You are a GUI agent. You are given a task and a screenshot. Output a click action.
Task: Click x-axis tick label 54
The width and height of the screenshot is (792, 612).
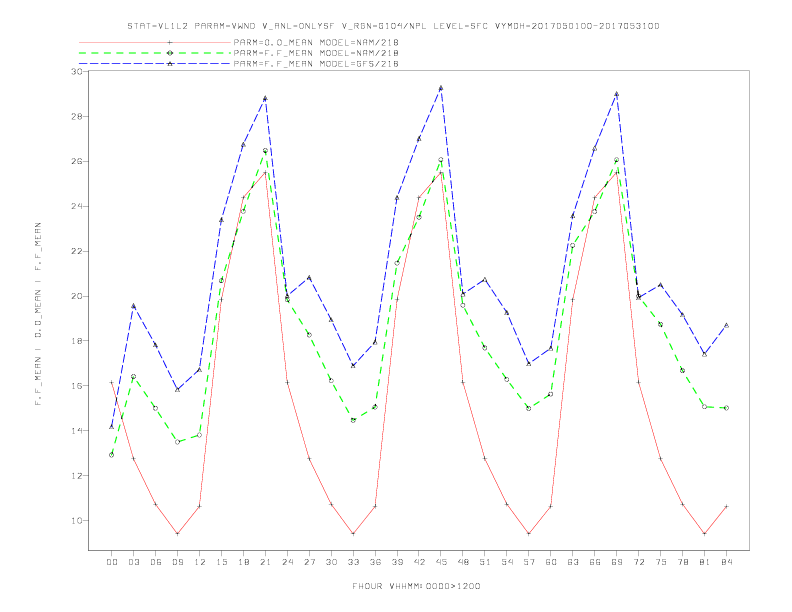tap(507, 562)
